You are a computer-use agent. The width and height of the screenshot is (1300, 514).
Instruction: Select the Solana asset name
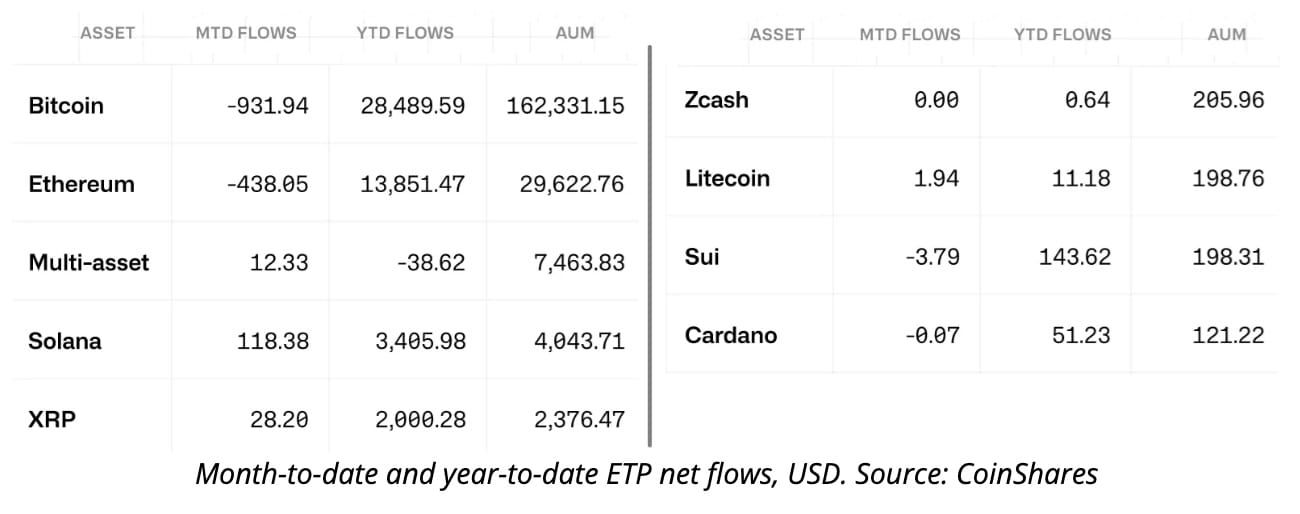click(x=65, y=341)
